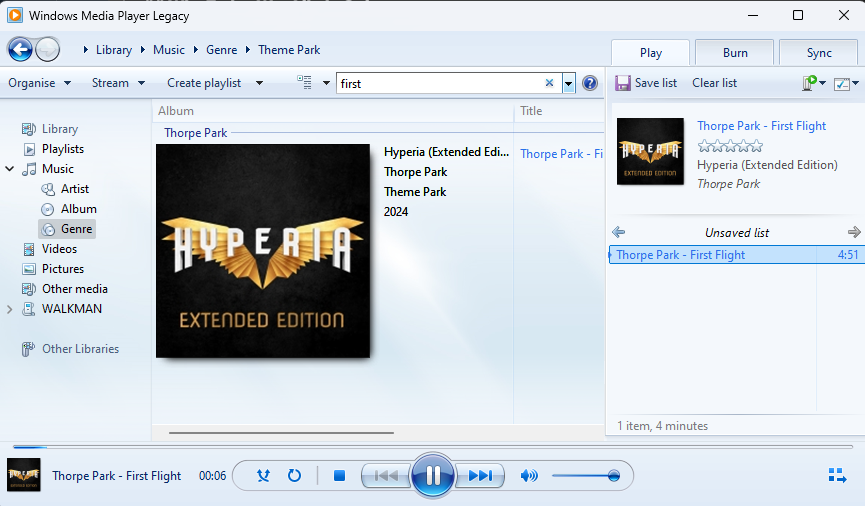Toggle repeat mode
Screen dimensions: 865x506
point(294,475)
